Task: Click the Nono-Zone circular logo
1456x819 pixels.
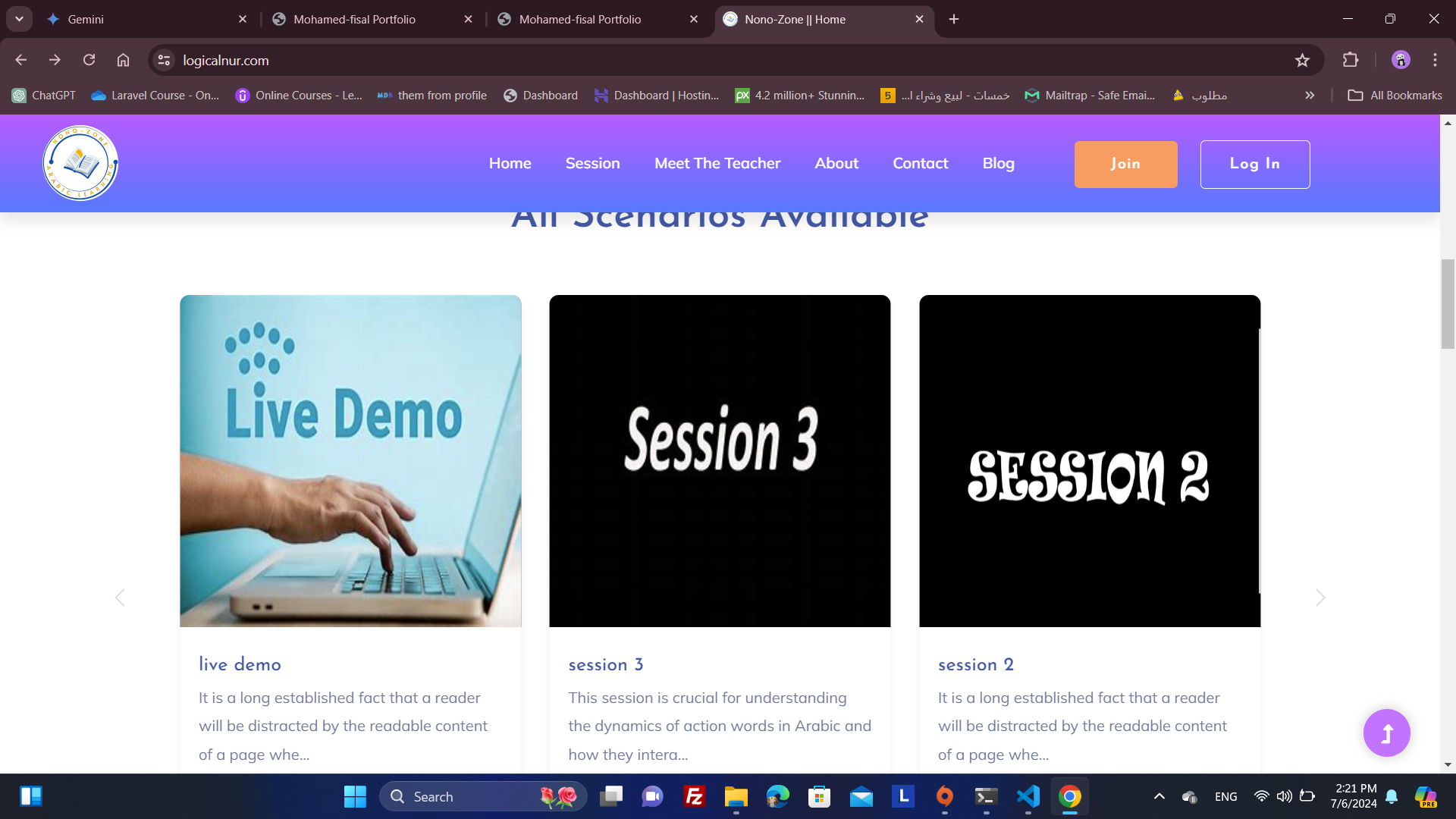Action: tap(80, 163)
